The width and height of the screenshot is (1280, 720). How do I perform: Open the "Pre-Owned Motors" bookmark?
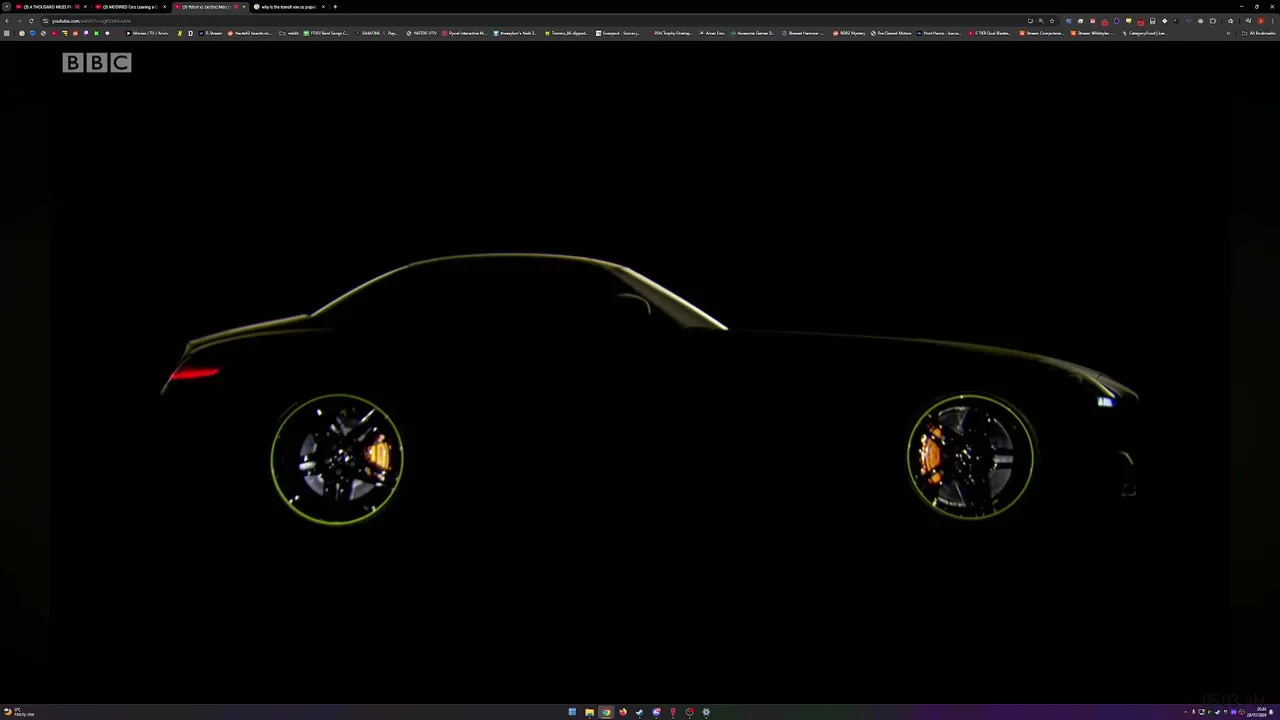[891, 33]
